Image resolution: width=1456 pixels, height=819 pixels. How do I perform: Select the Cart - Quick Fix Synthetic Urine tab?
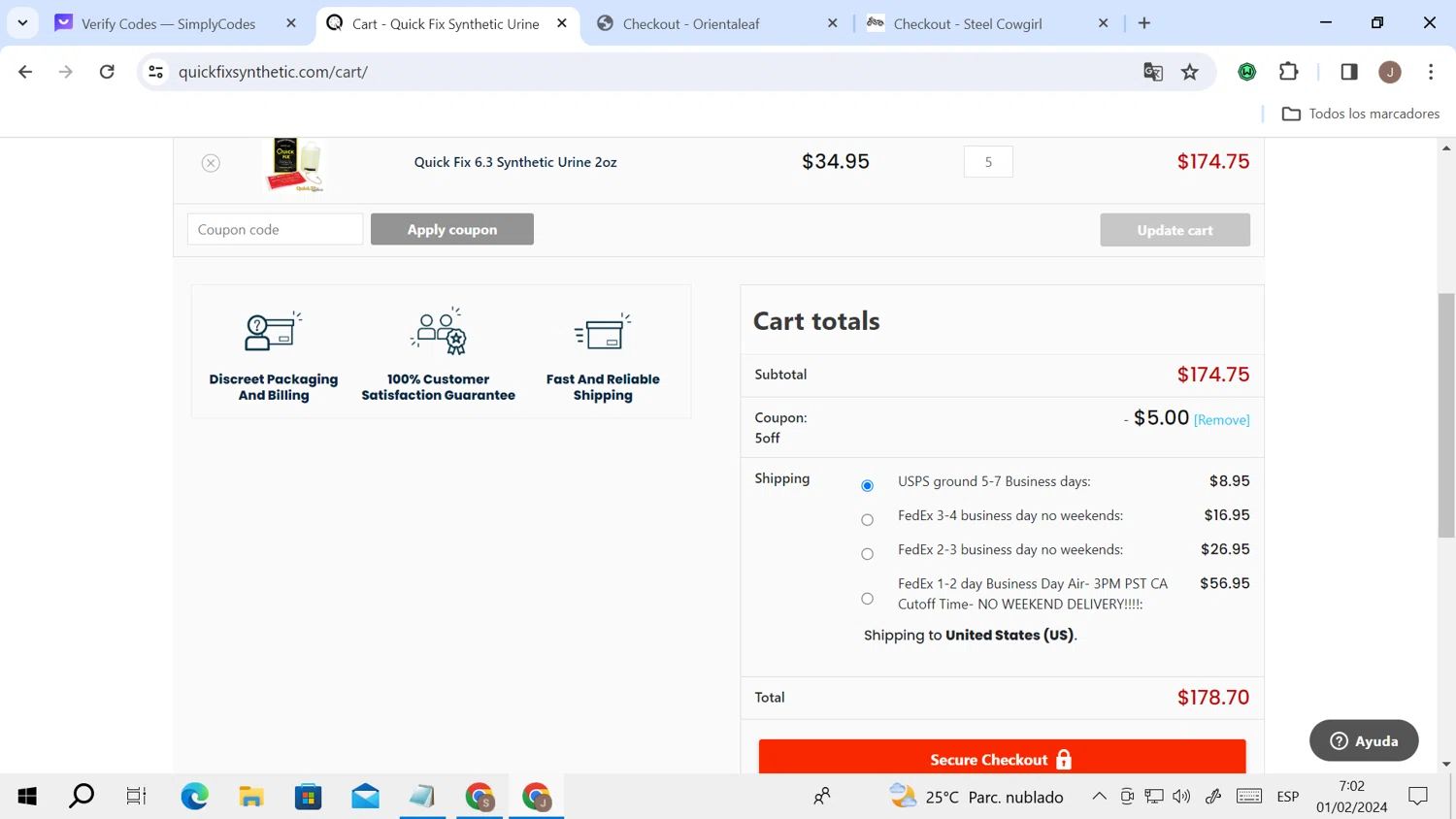point(446,23)
